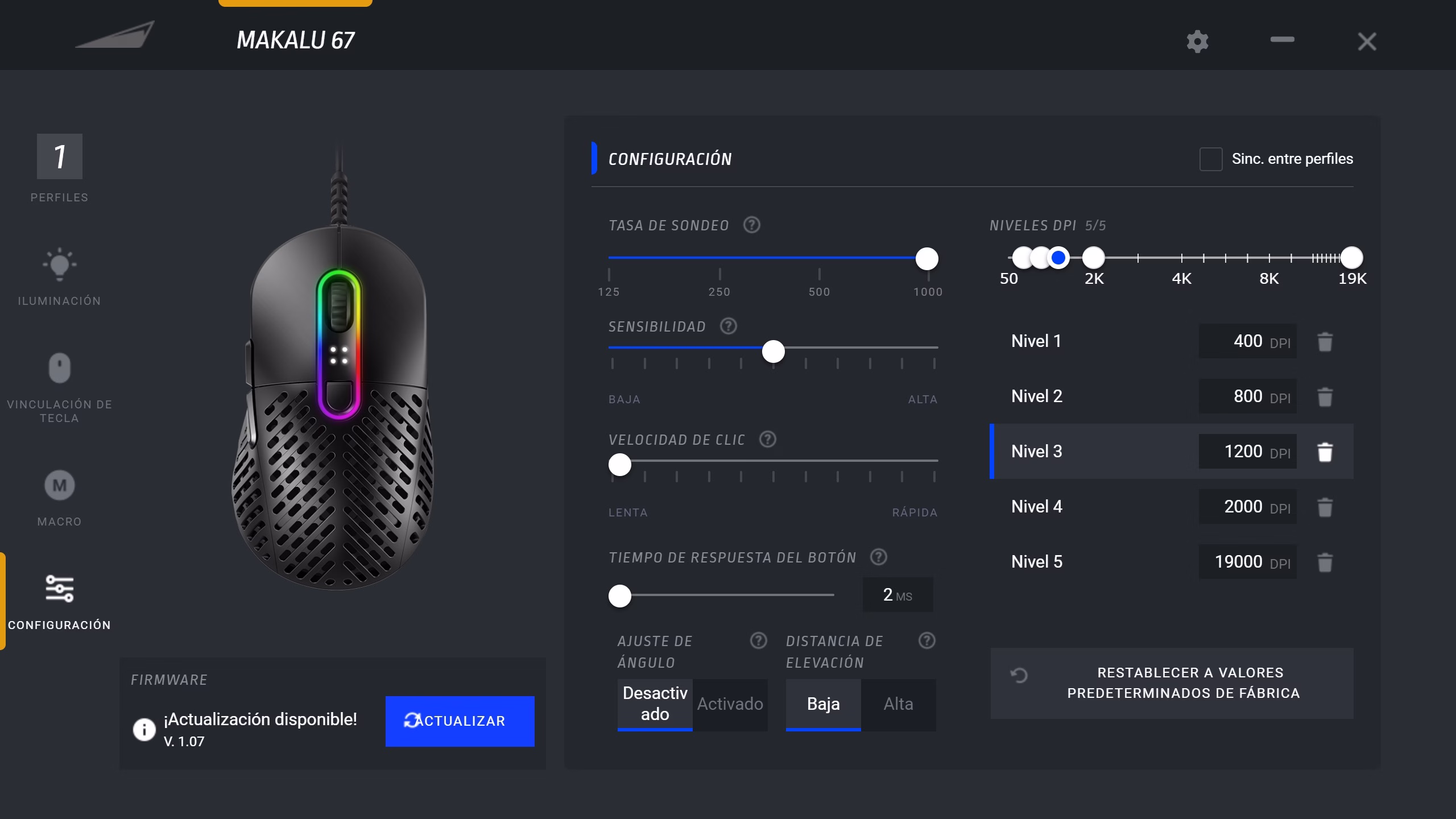Open the Perfiles profile 1 tab

pos(59,156)
